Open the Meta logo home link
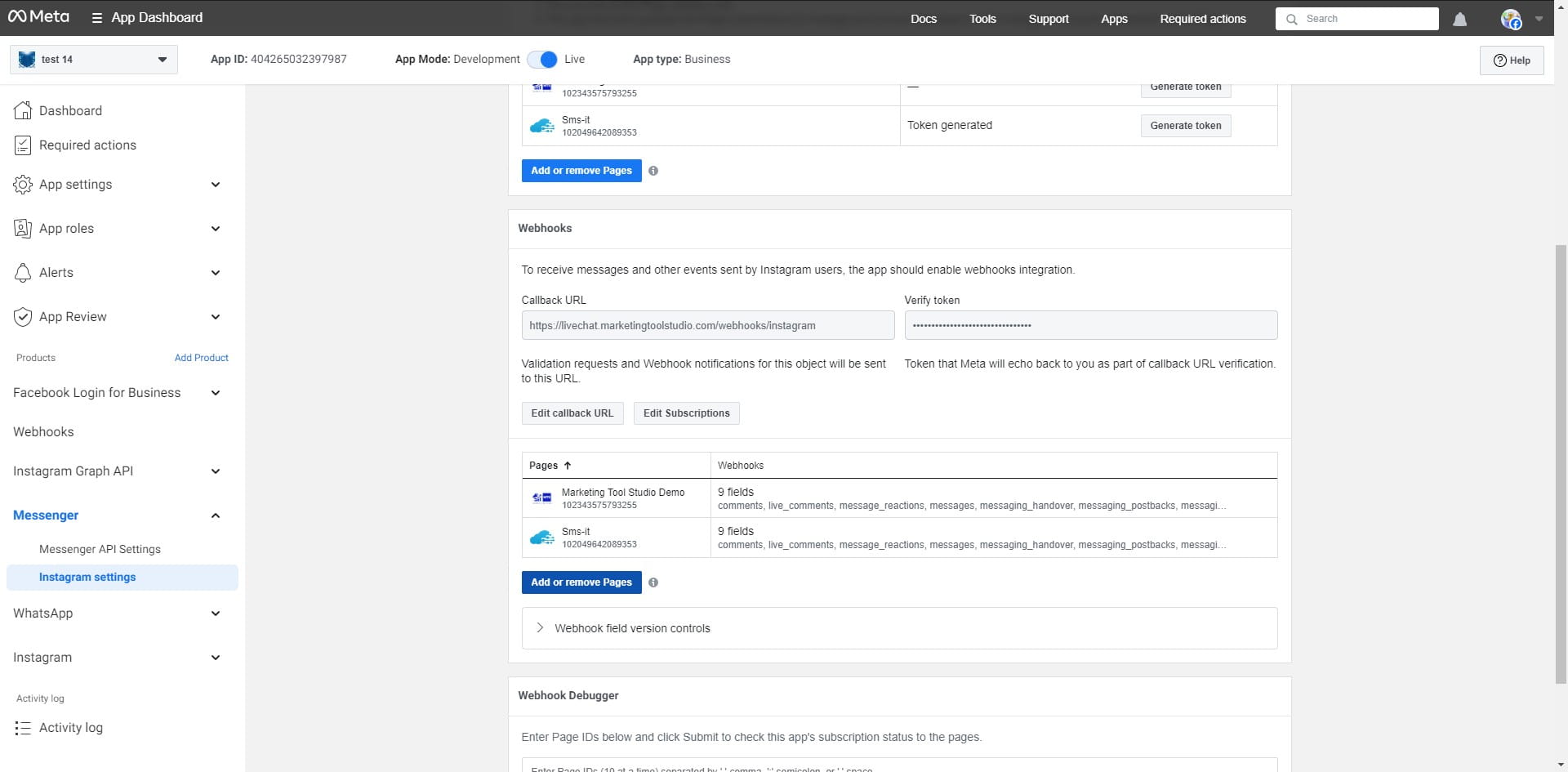 pyautogui.click(x=38, y=17)
